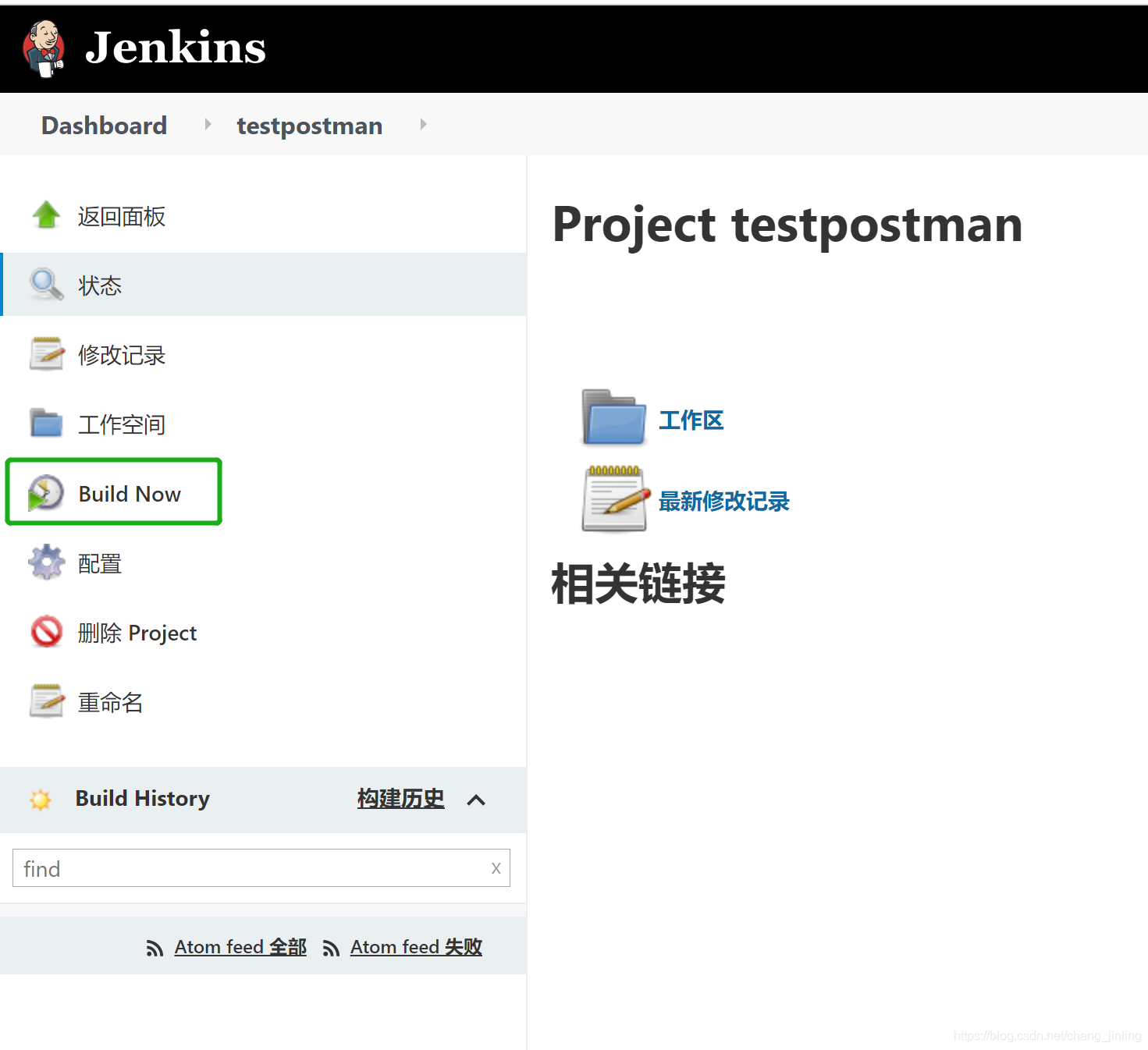Click folder icon beside 工作空间

pos(47,423)
